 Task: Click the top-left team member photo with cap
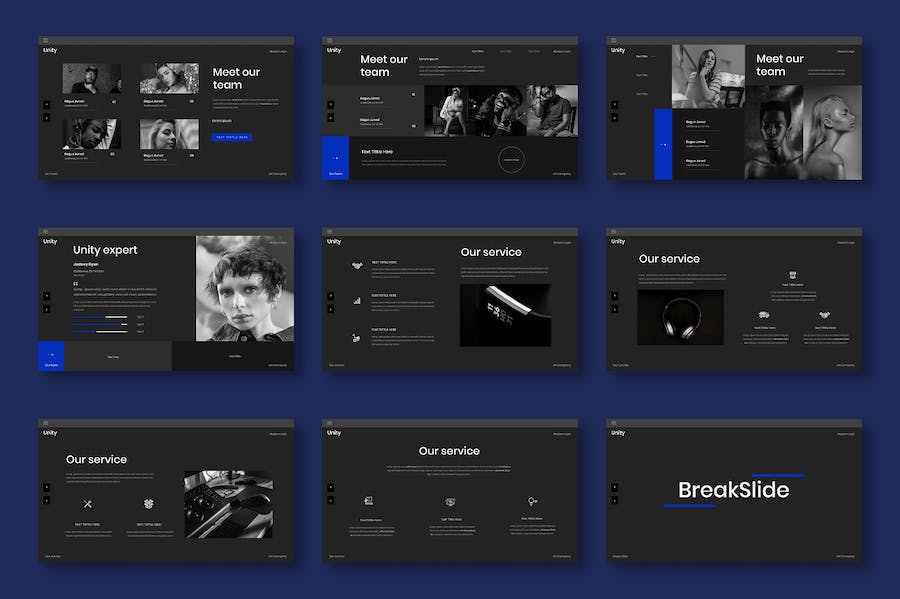point(92,79)
